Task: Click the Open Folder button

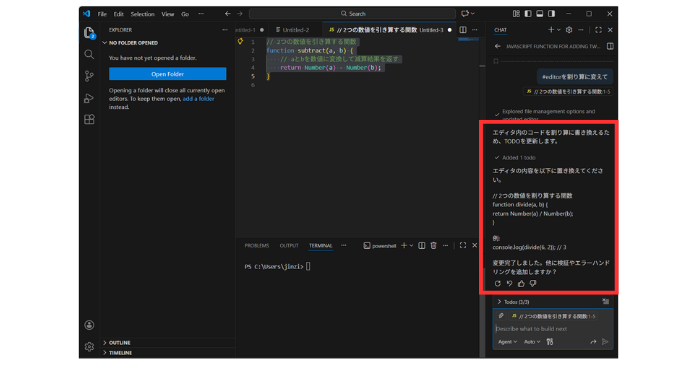Action: (x=167, y=74)
